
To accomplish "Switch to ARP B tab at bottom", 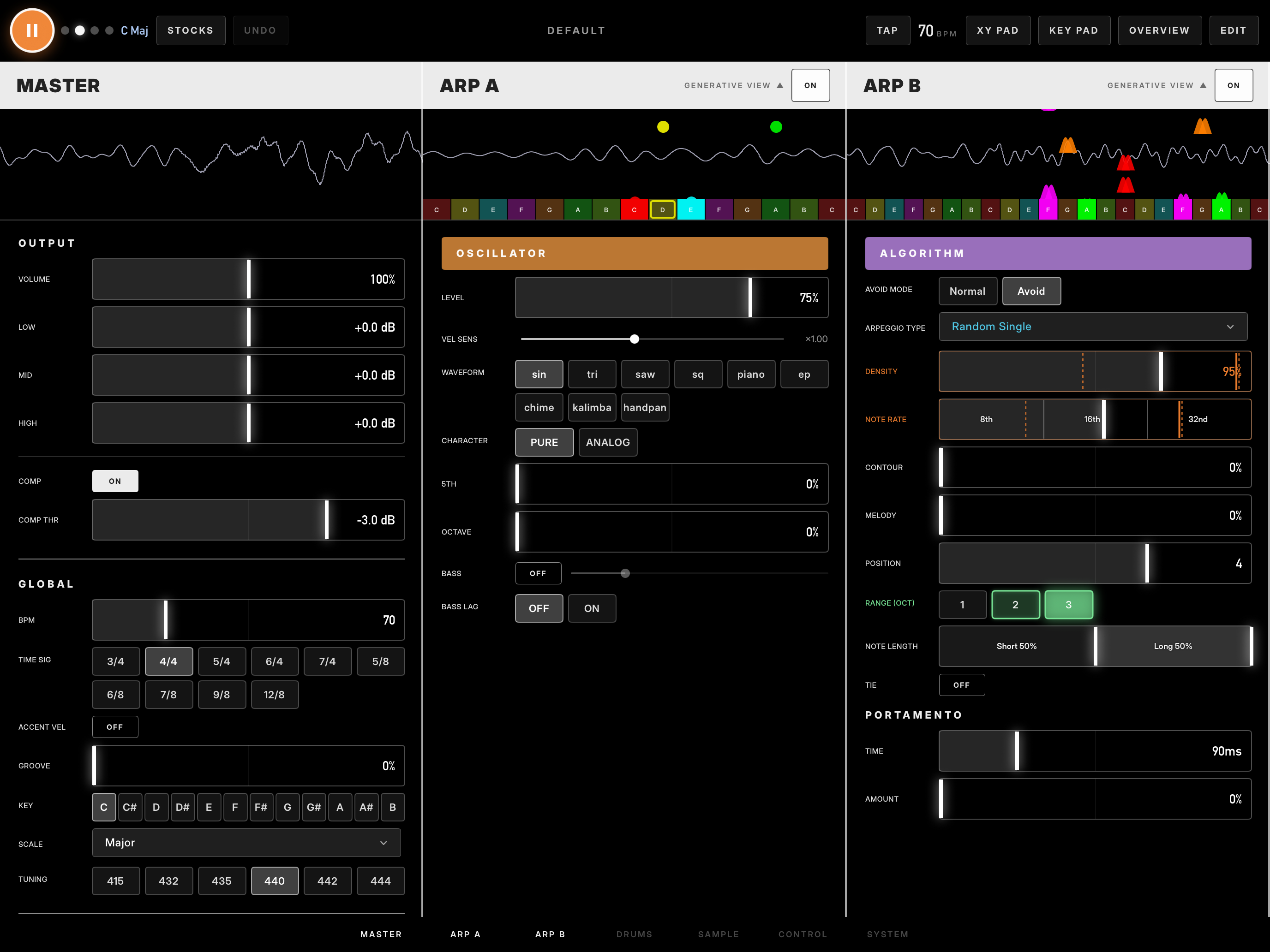I will coord(550,934).
